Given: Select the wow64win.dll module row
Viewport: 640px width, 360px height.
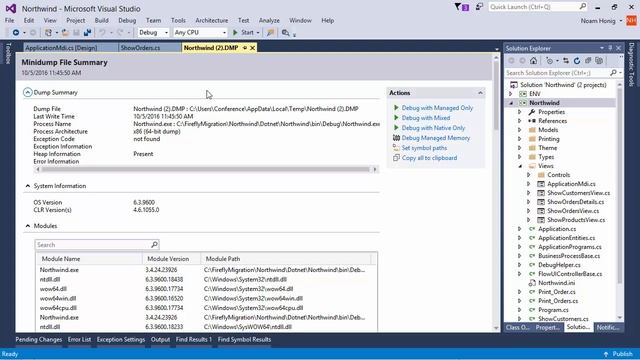Looking at the screenshot, I should (206, 298).
